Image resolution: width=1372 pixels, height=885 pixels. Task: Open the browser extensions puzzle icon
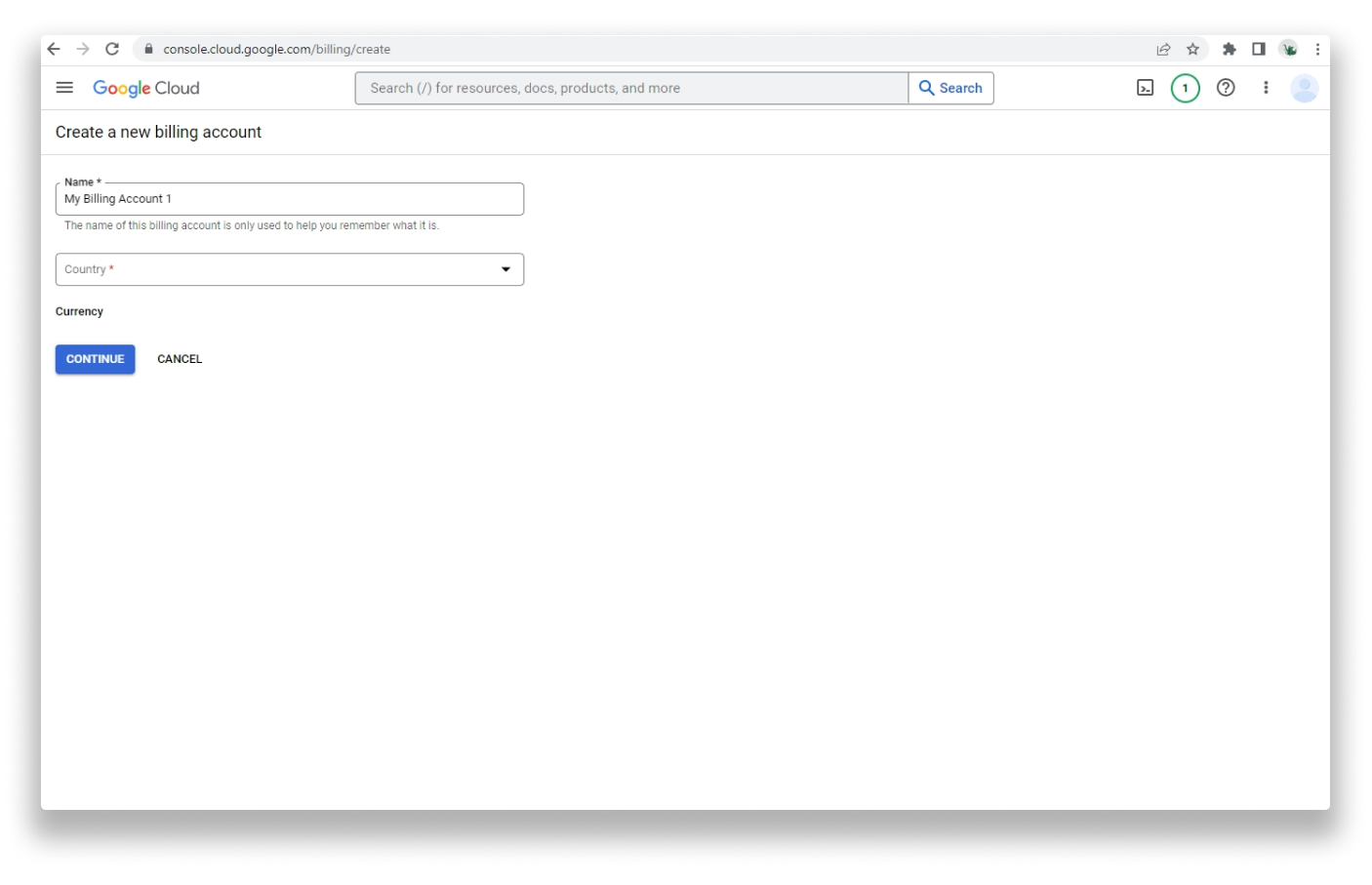(1230, 49)
